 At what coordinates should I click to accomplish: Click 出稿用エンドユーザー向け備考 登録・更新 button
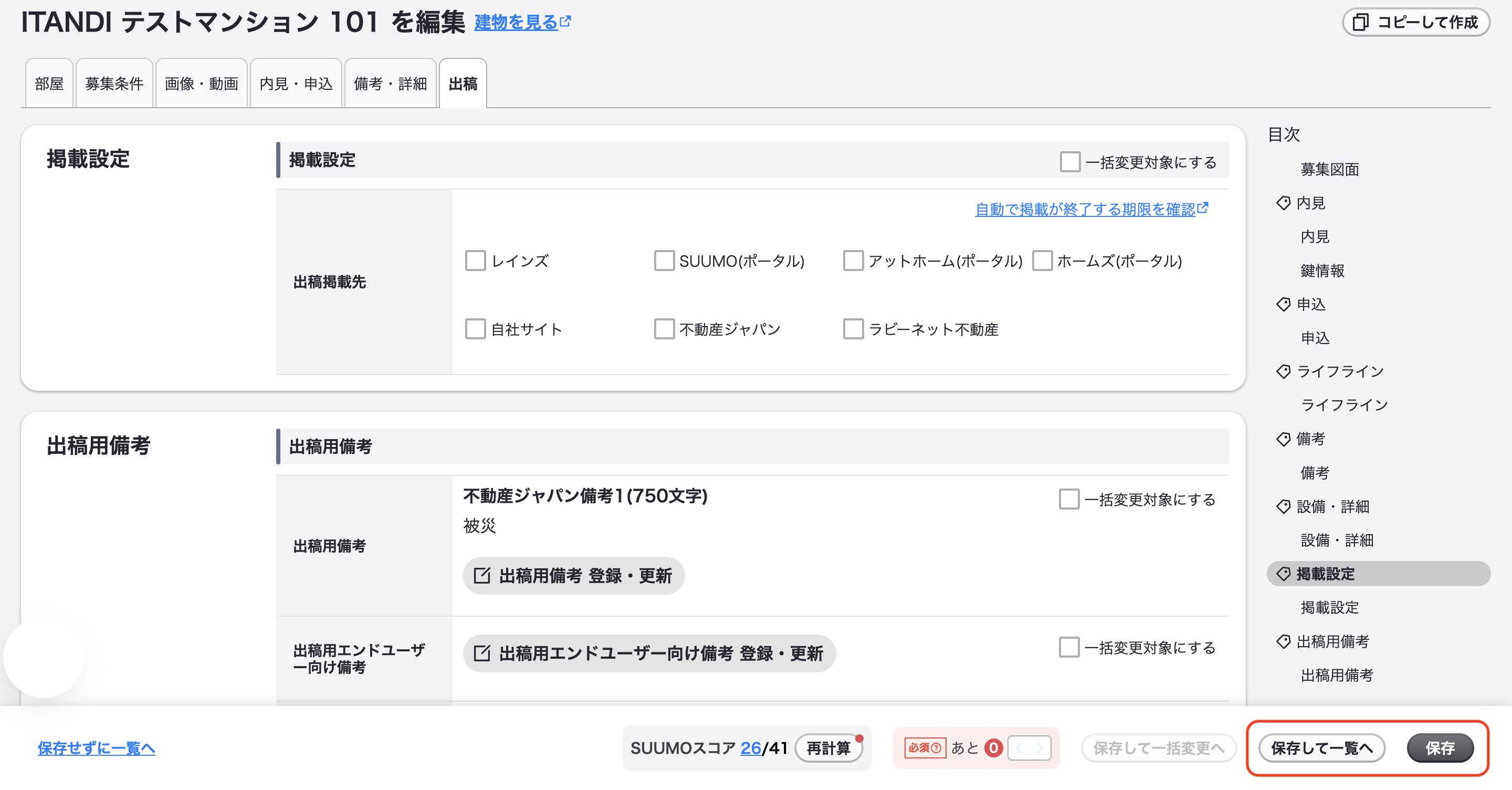point(649,653)
